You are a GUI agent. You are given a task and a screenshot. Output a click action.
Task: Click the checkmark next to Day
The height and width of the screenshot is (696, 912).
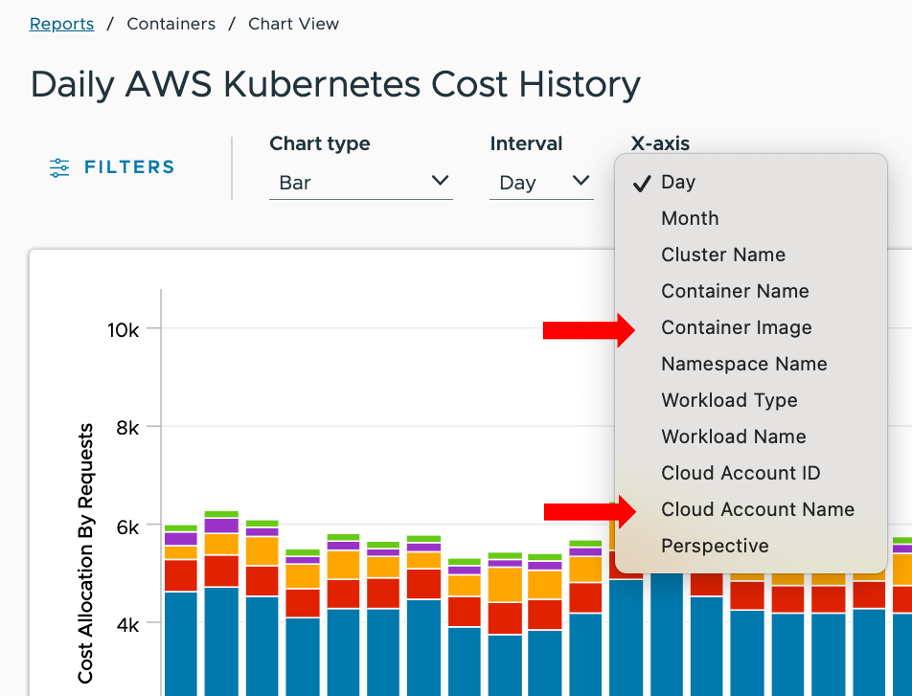641,182
